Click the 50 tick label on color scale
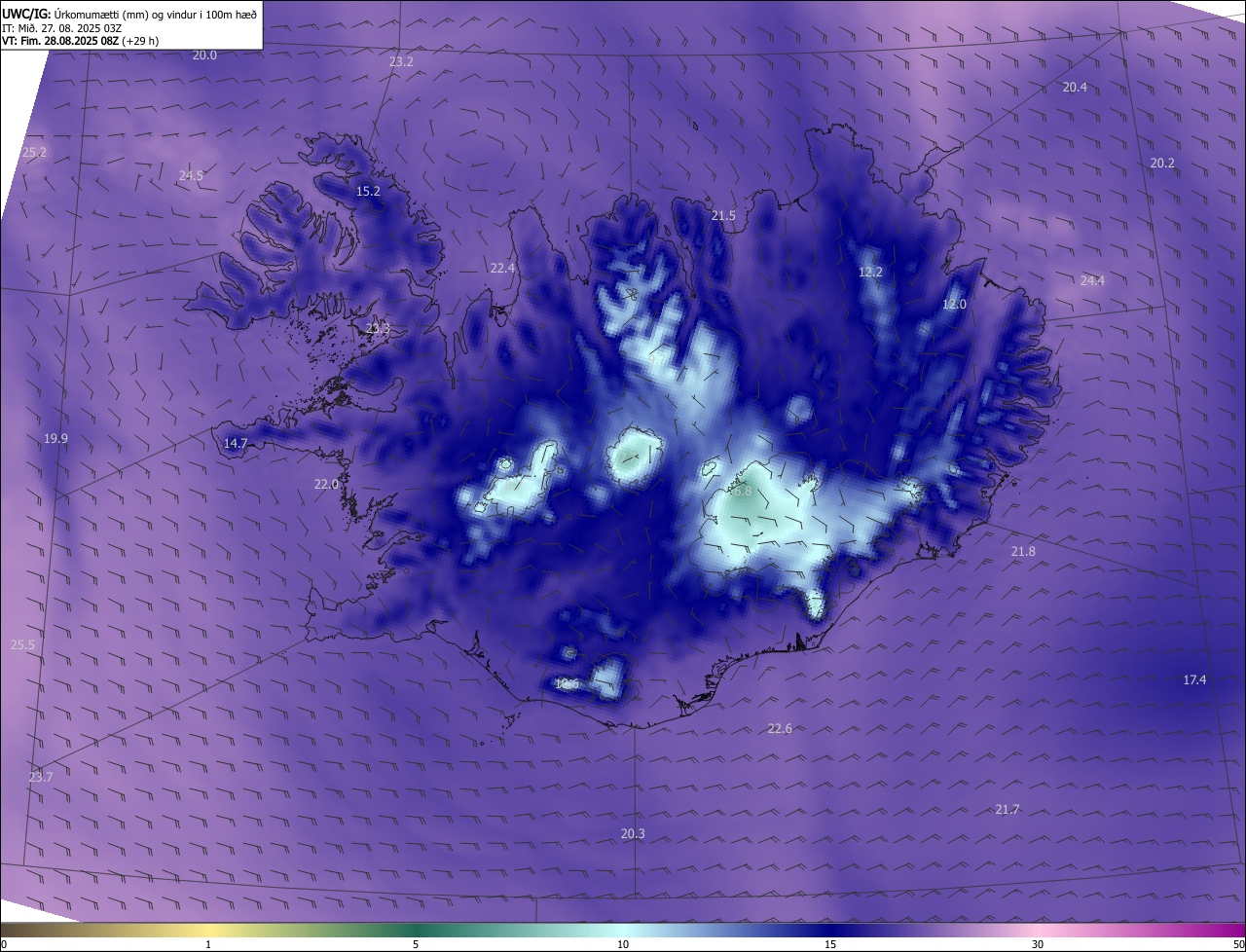 (1238, 944)
